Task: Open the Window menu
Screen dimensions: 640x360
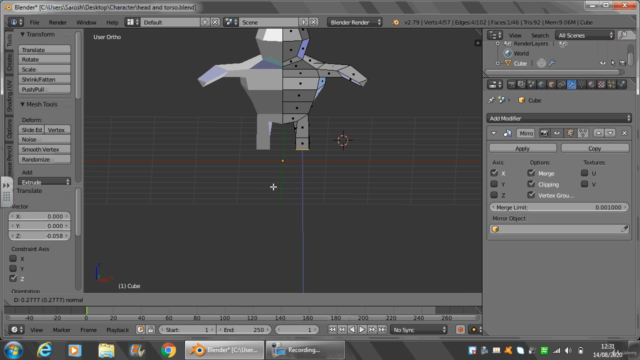Action: click(x=86, y=22)
